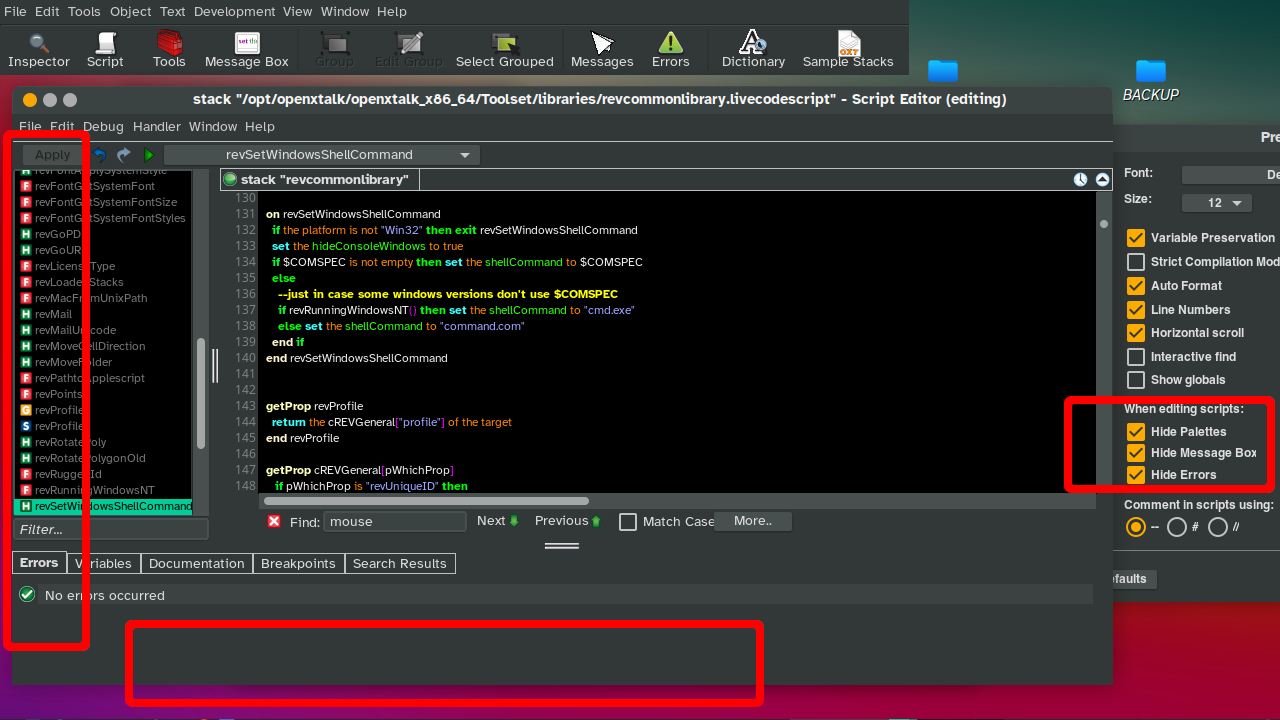Enable Strict Compilation Mode checkbox
This screenshot has height=720, width=1280.
[x=1136, y=262]
